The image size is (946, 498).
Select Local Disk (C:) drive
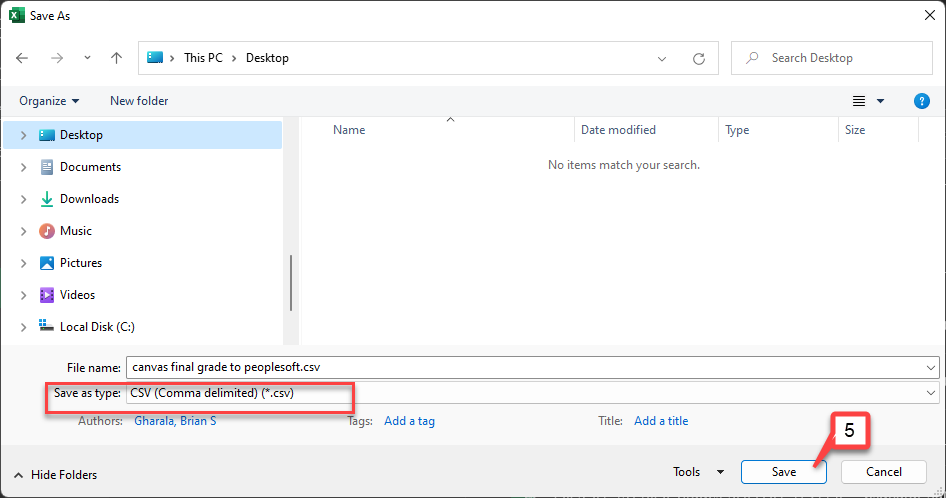(97, 327)
